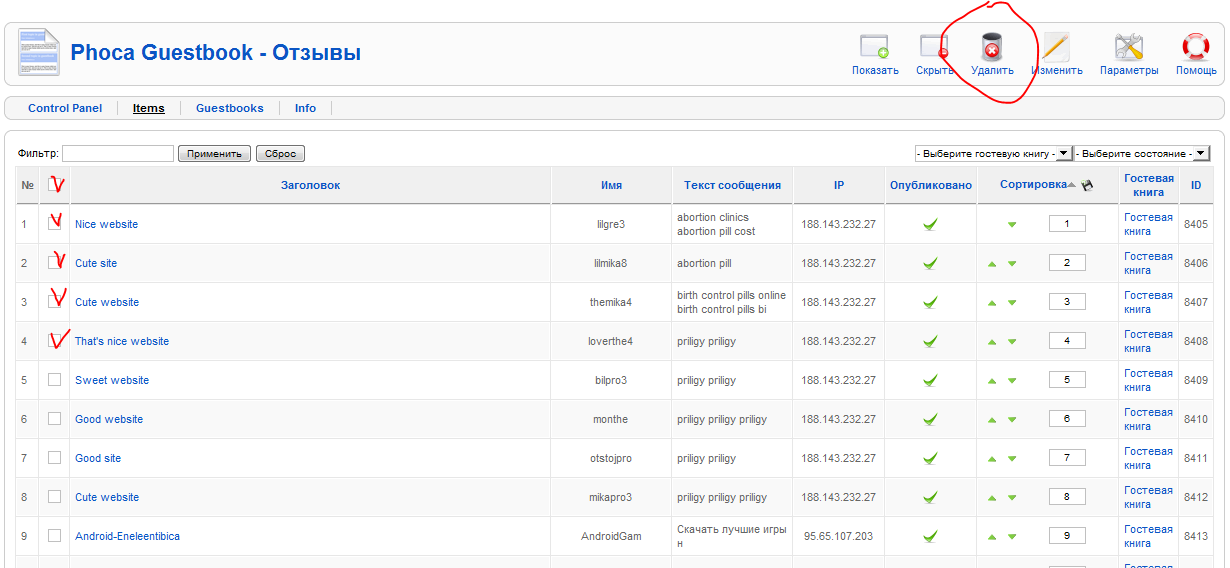Click the Скрыть (Unpublish) toolbar icon
Image resolution: width=1230 pixels, height=568 pixels.
[934, 48]
